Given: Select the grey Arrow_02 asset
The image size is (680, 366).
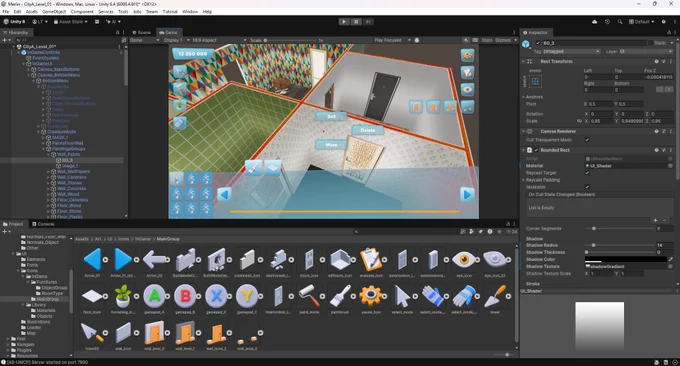Looking at the screenshot, I should (x=154, y=259).
